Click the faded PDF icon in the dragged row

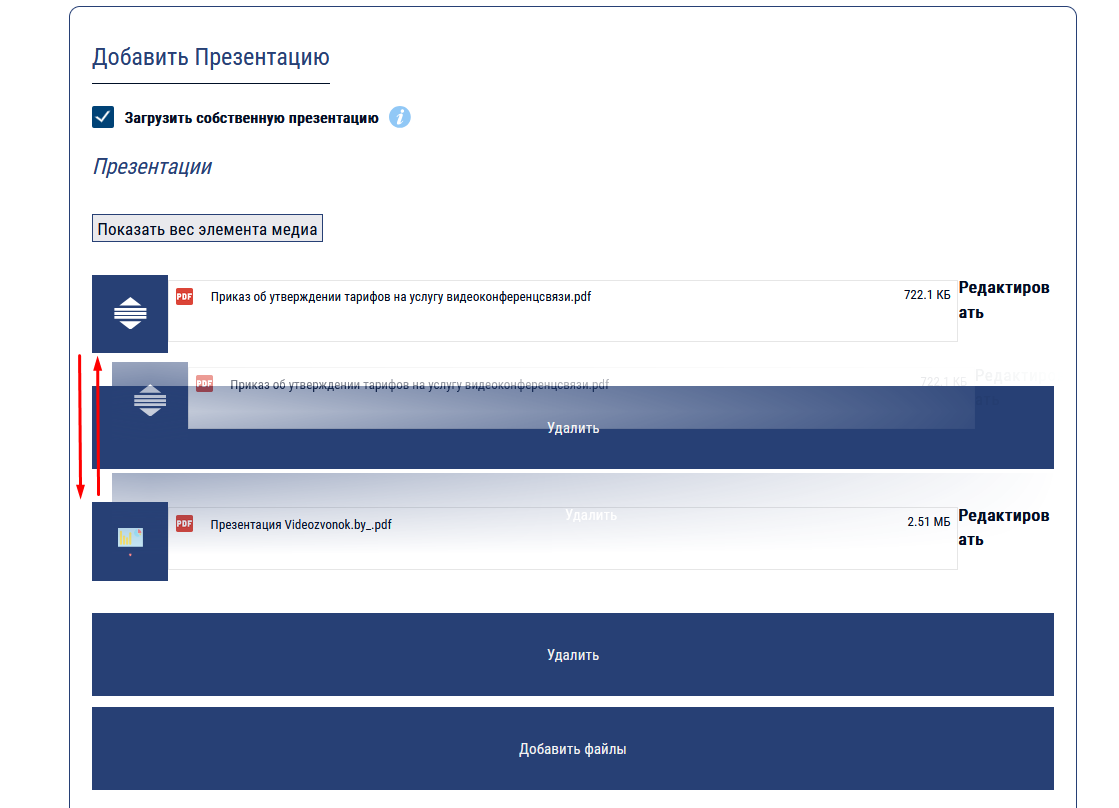204,383
